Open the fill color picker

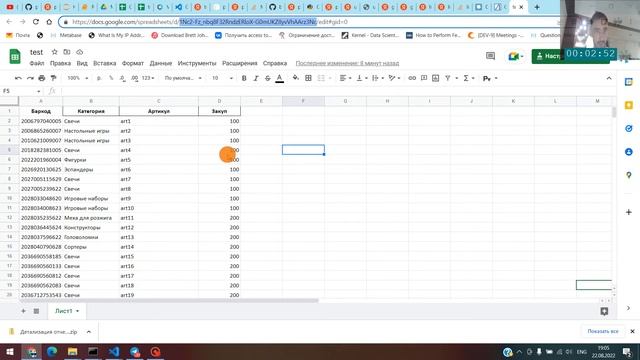296,78
